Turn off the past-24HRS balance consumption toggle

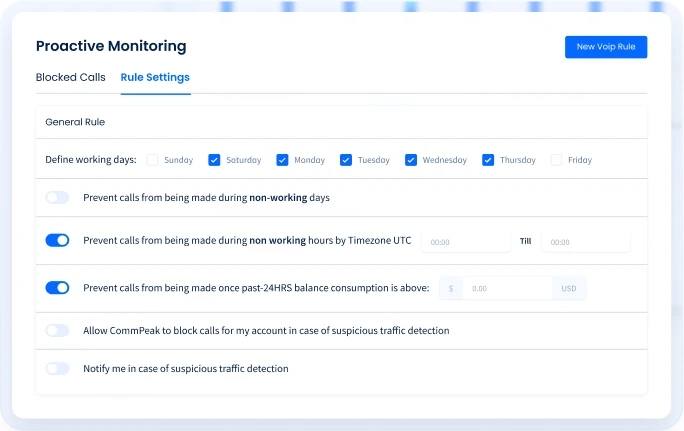[58, 288]
